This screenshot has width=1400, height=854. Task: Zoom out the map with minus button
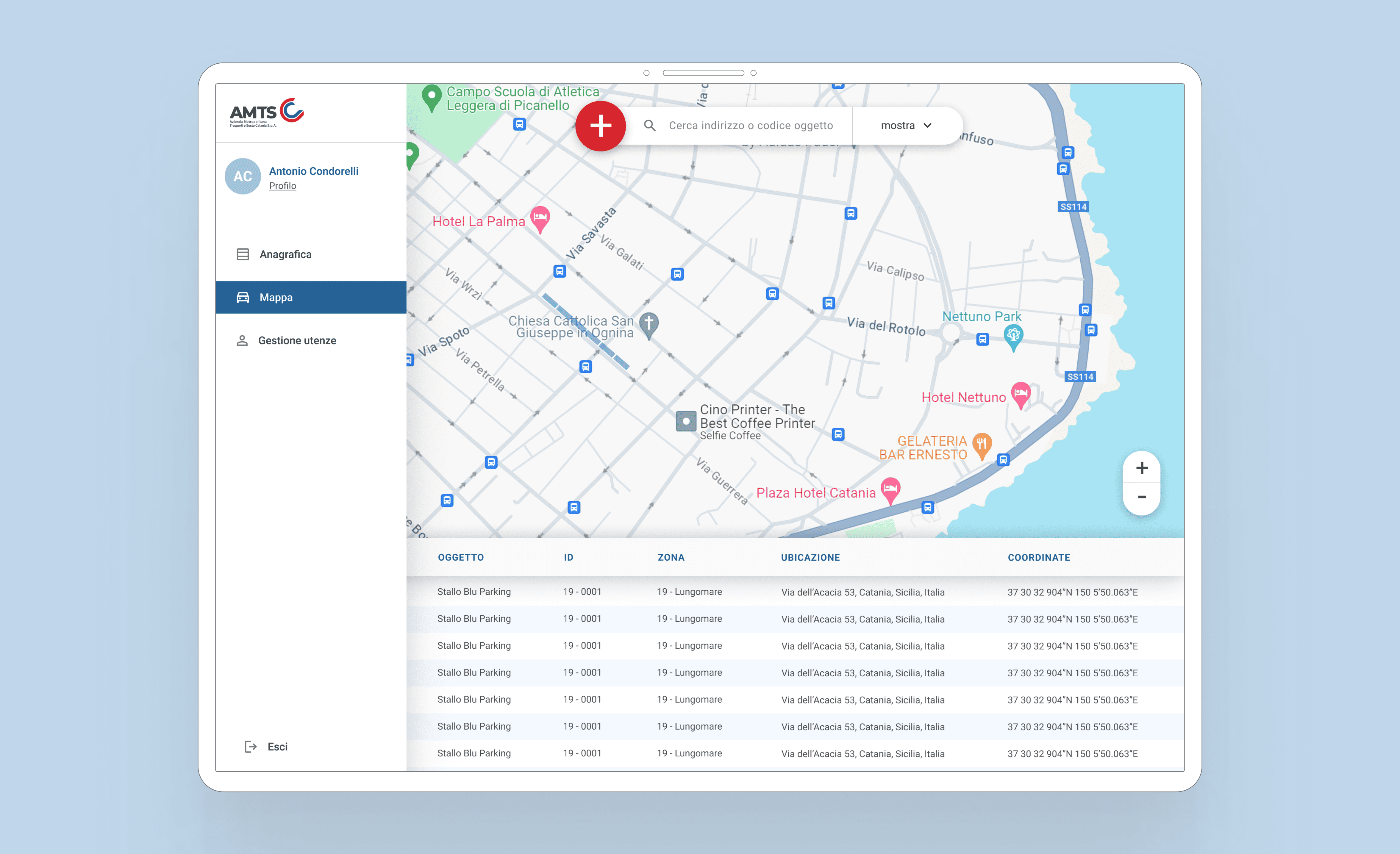1141,497
